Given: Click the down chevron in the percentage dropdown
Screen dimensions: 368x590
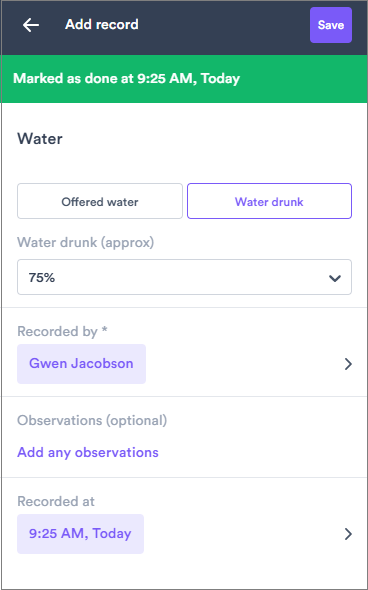Looking at the screenshot, I should coord(335,278).
